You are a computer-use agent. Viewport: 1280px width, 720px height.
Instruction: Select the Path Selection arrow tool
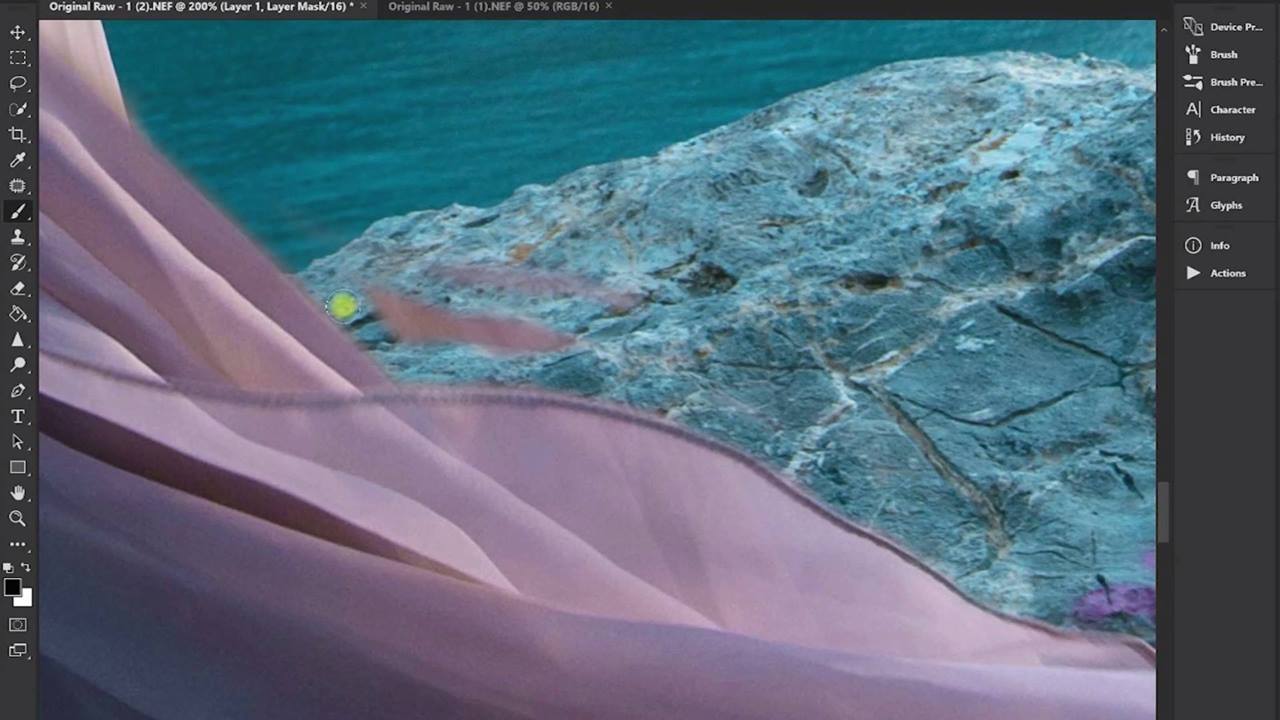18,442
